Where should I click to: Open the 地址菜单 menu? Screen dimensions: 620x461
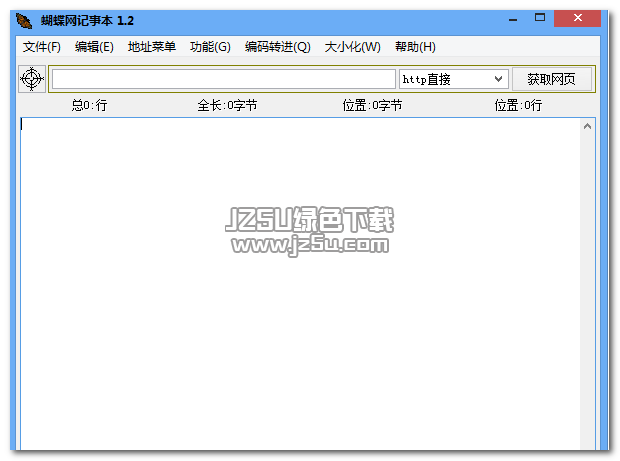point(152,47)
